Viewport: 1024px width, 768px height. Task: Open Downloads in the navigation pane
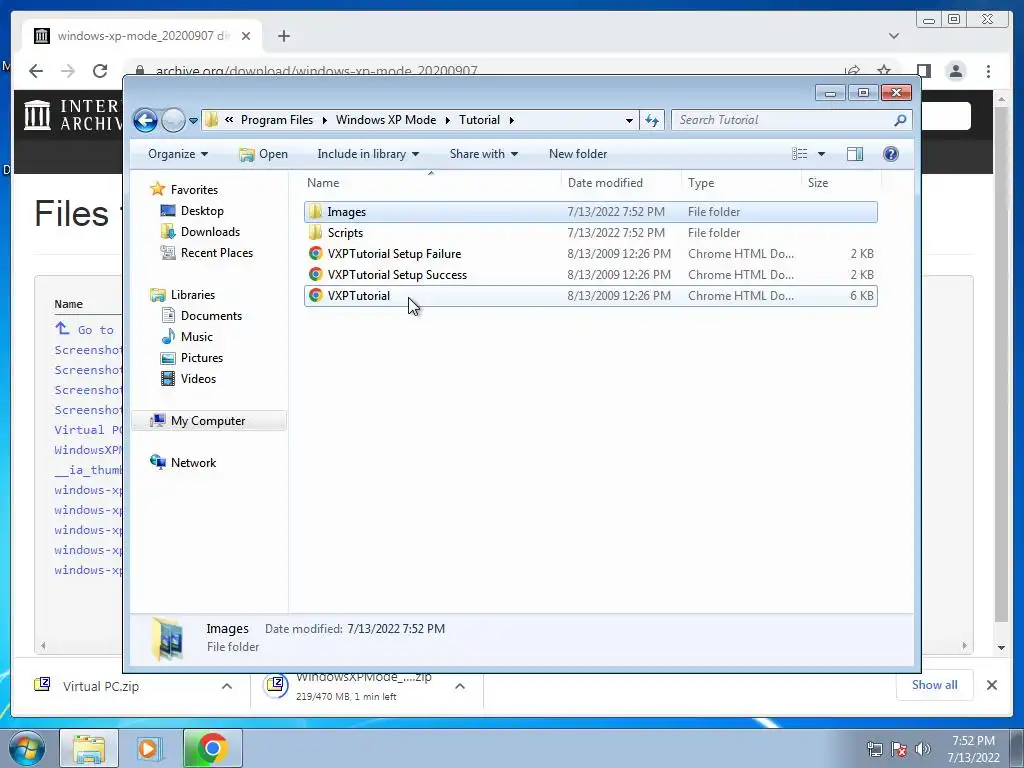pyautogui.click(x=210, y=232)
